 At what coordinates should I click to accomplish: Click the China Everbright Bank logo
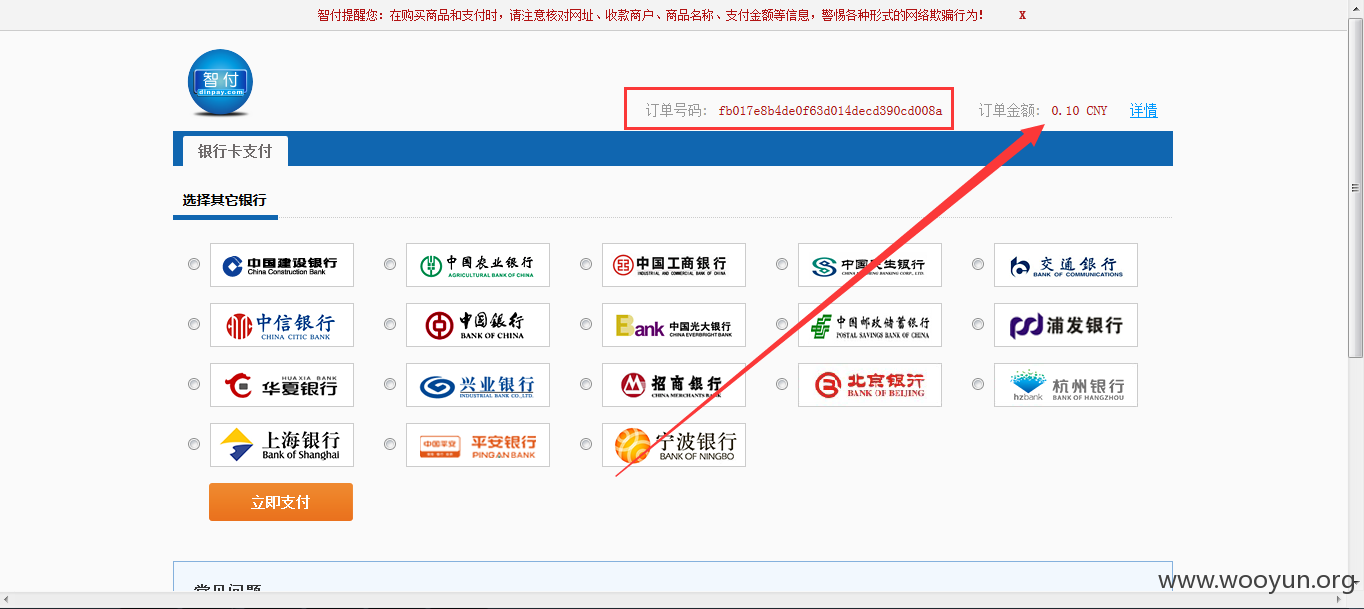click(x=674, y=325)
